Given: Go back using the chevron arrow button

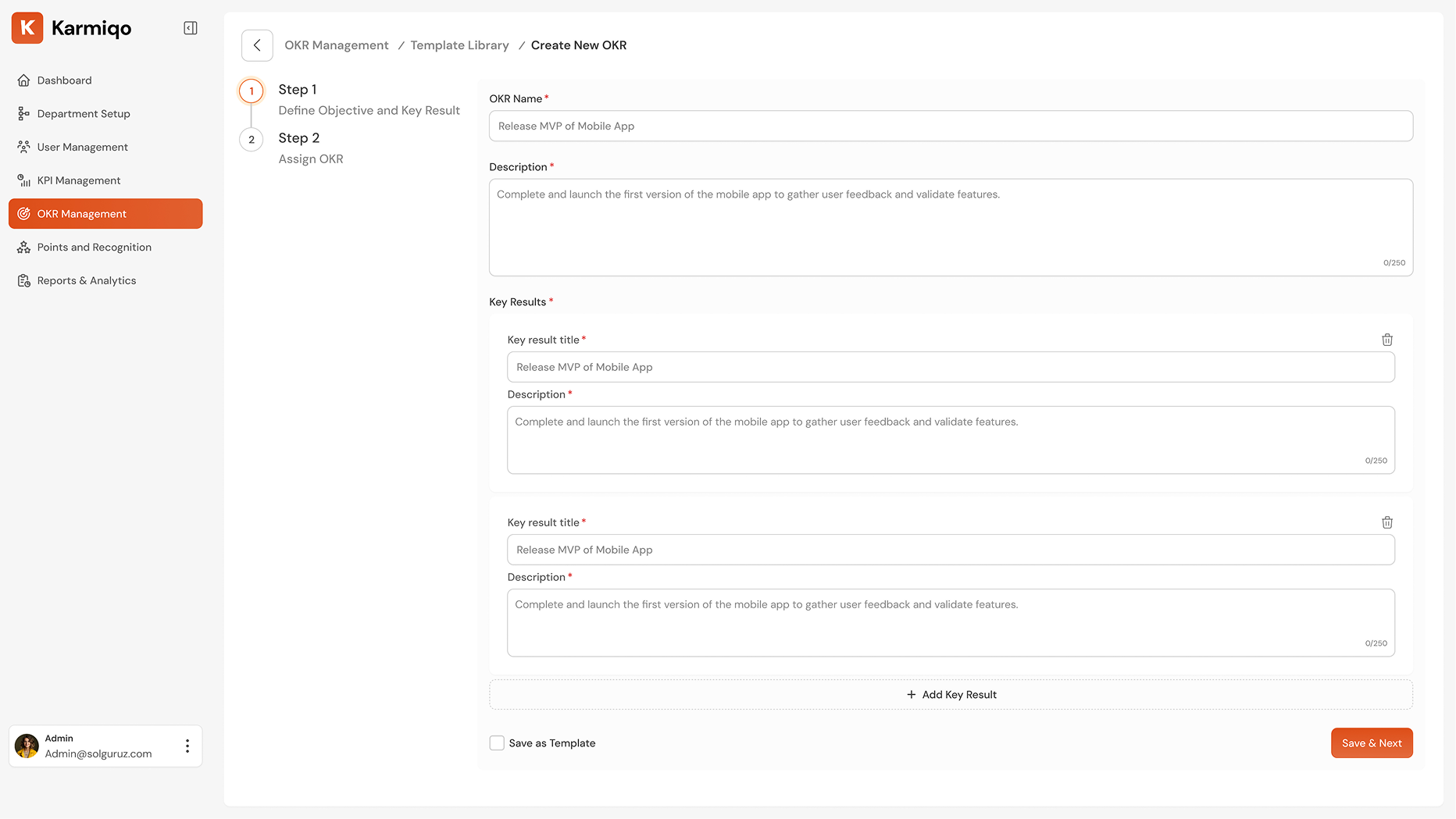Looking at the screenshot, I should [x=257, y=45].
